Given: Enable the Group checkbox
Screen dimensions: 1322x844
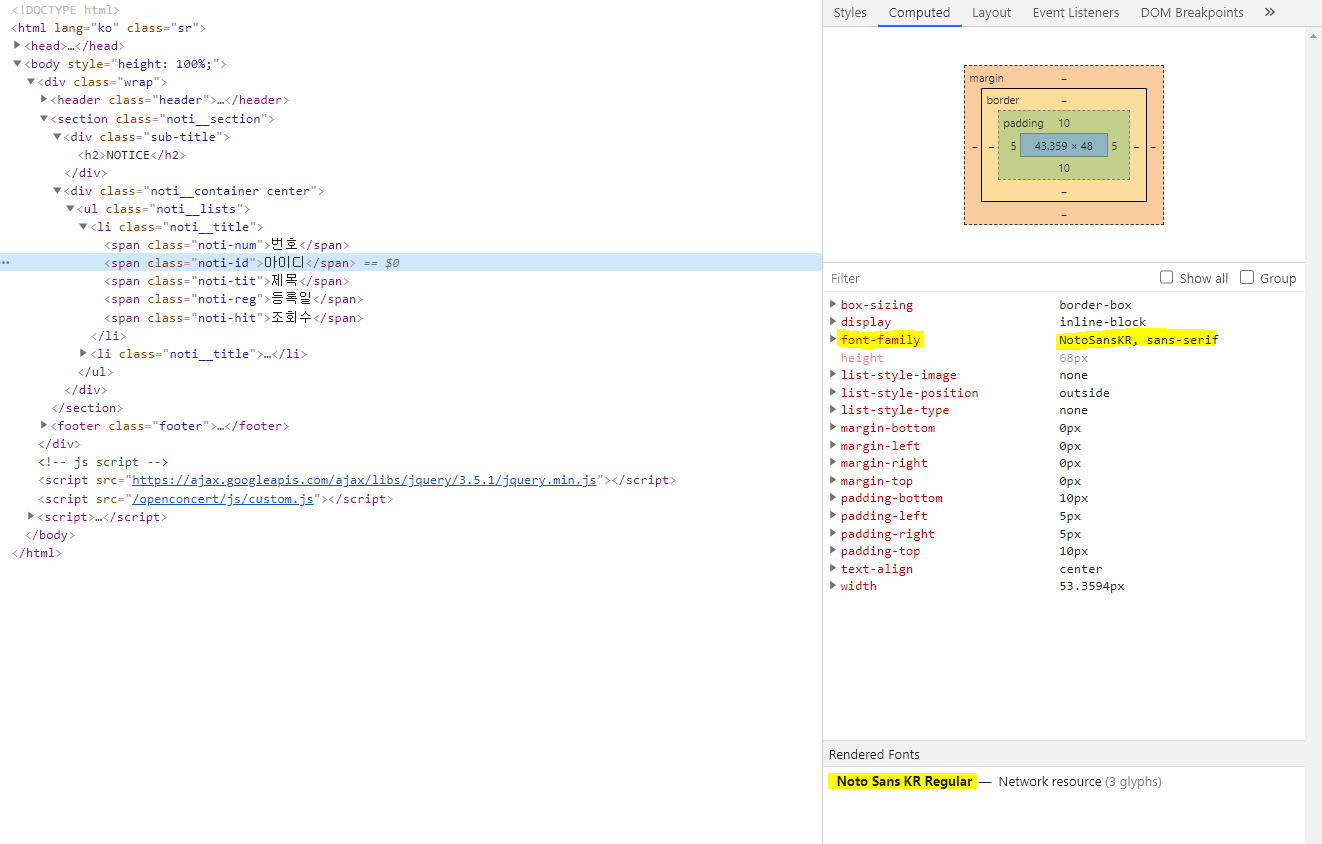Looking at the screenshot, I should (1247, 277).
